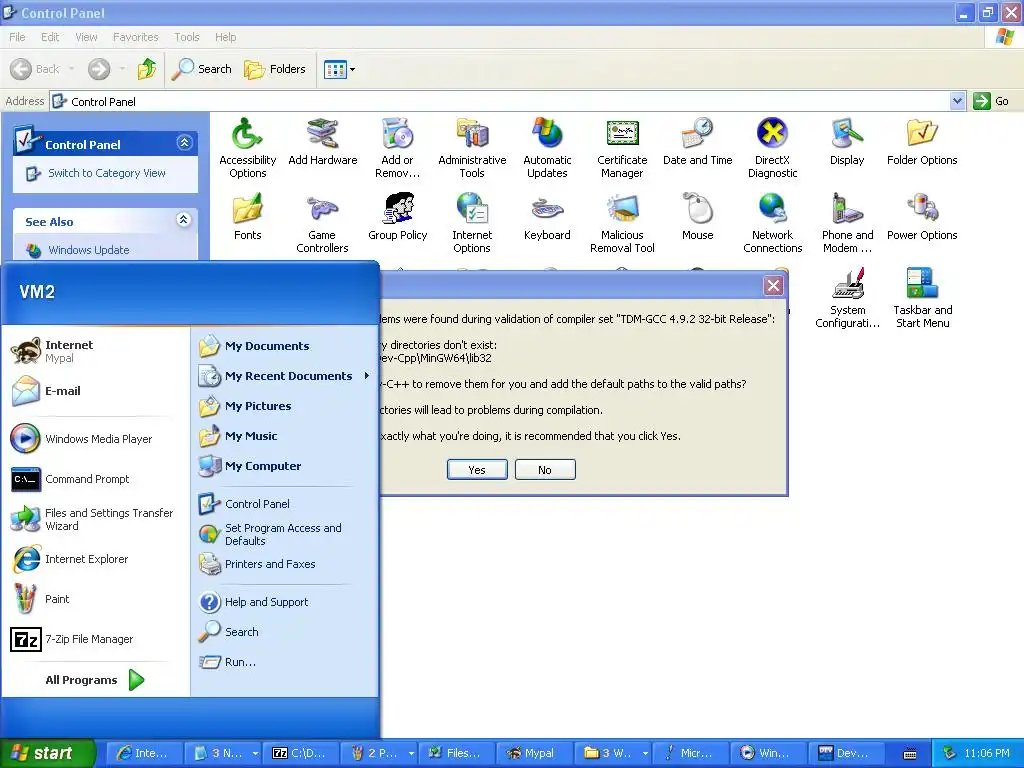Open System Configuration utility
This screenshot has width=1024, height=768.
pos(847,298)
